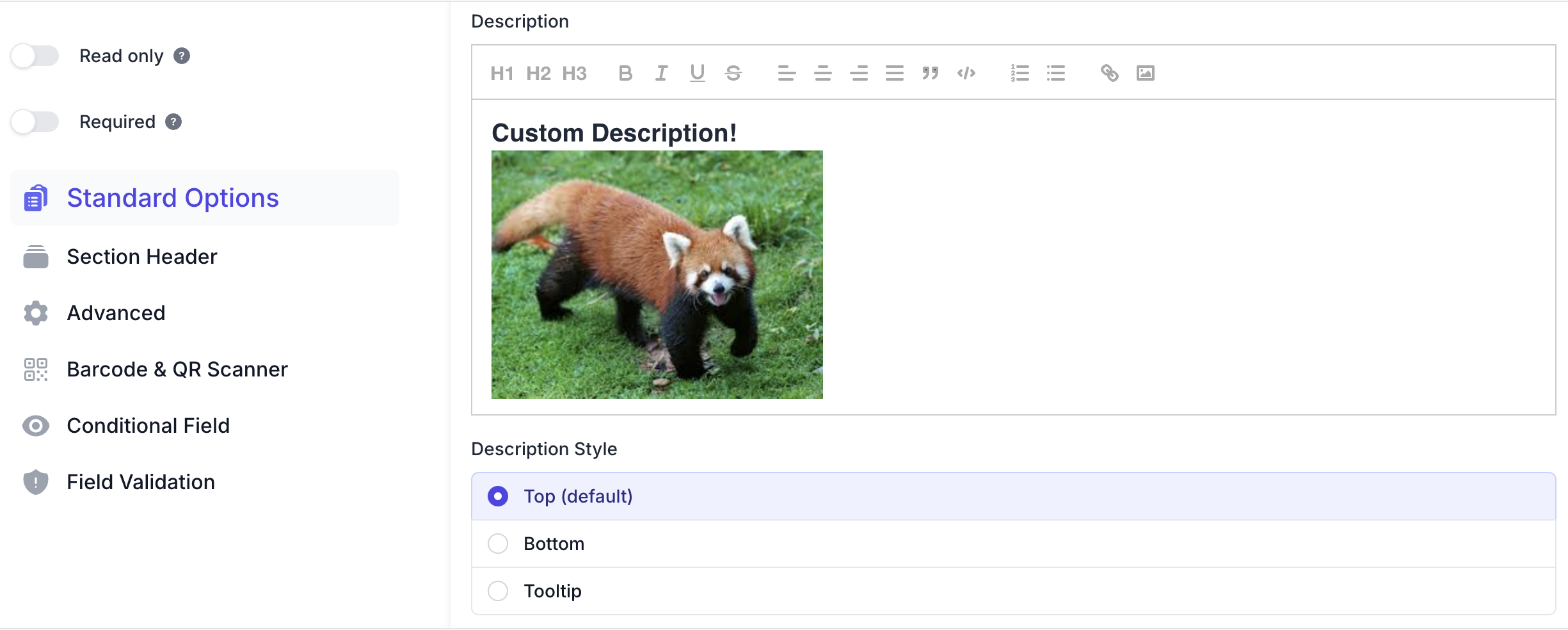1568x630 pixels.
Task: Click the underline formatting icon
Action: 697,74
